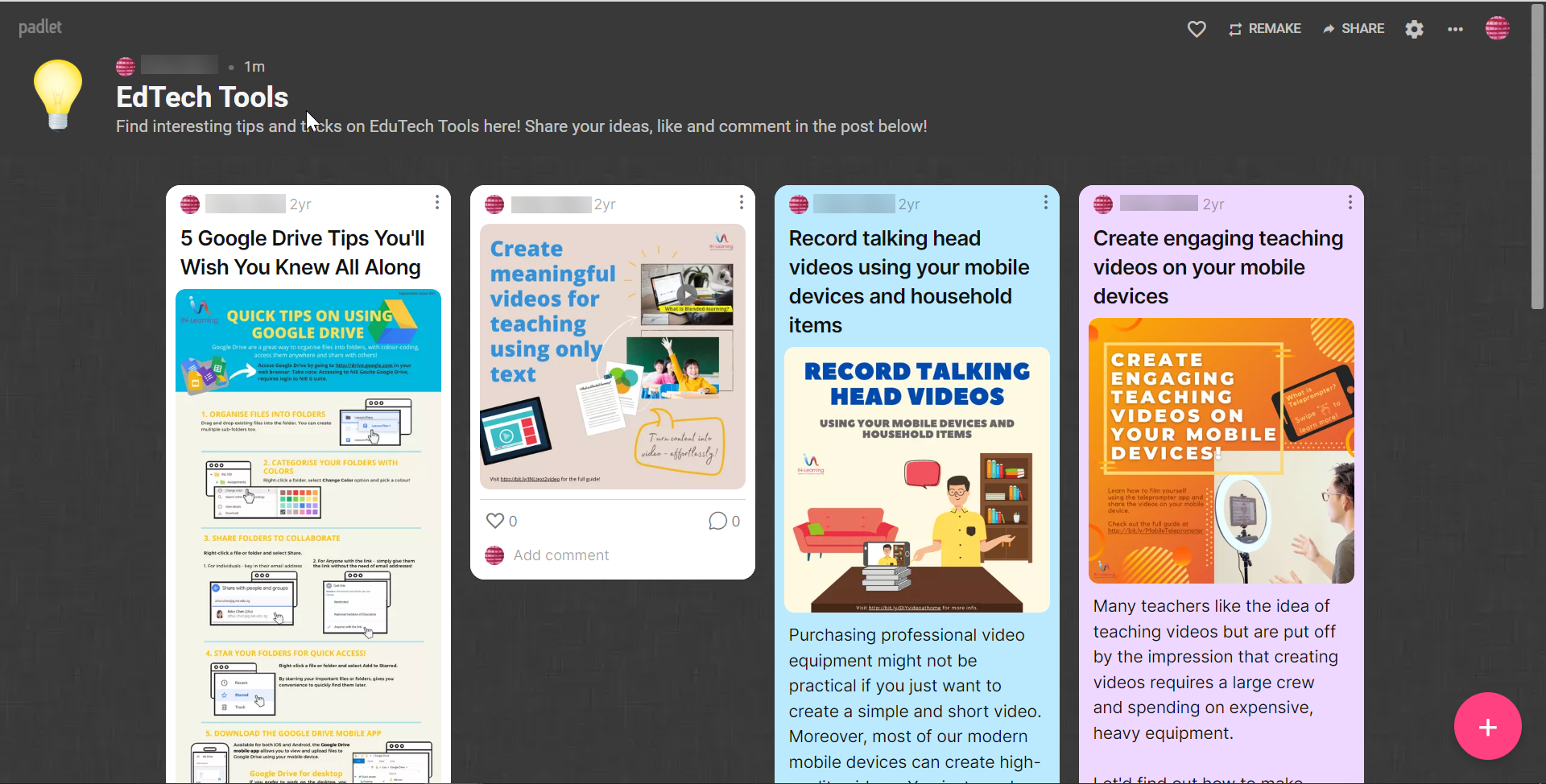This screenshot has height=784, width=1546.
Task: Click the author avatar beside the padlet title
Action: click(126, 66)
